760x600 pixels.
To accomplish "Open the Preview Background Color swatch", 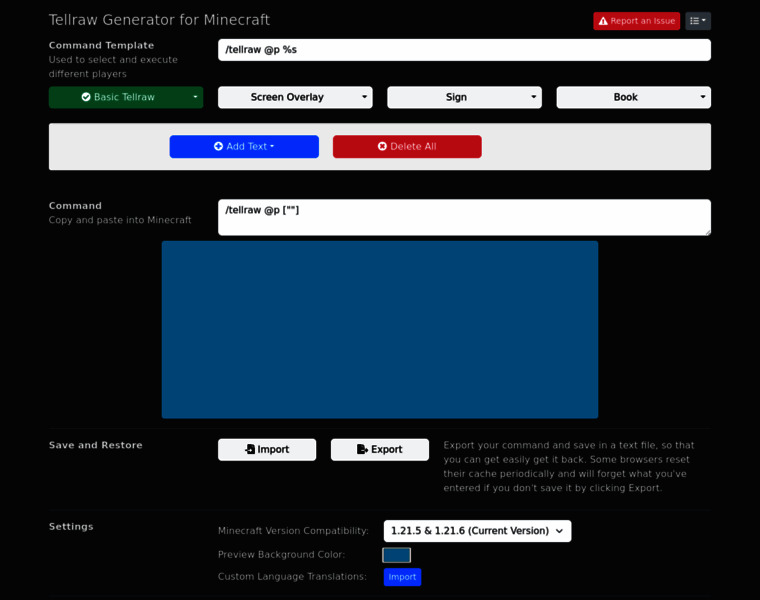I will (396, 555).
